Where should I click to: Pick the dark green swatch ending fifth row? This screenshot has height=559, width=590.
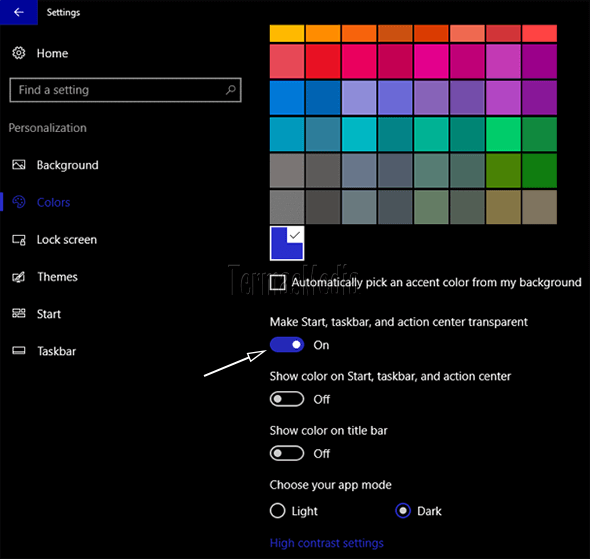pos(540,170)
